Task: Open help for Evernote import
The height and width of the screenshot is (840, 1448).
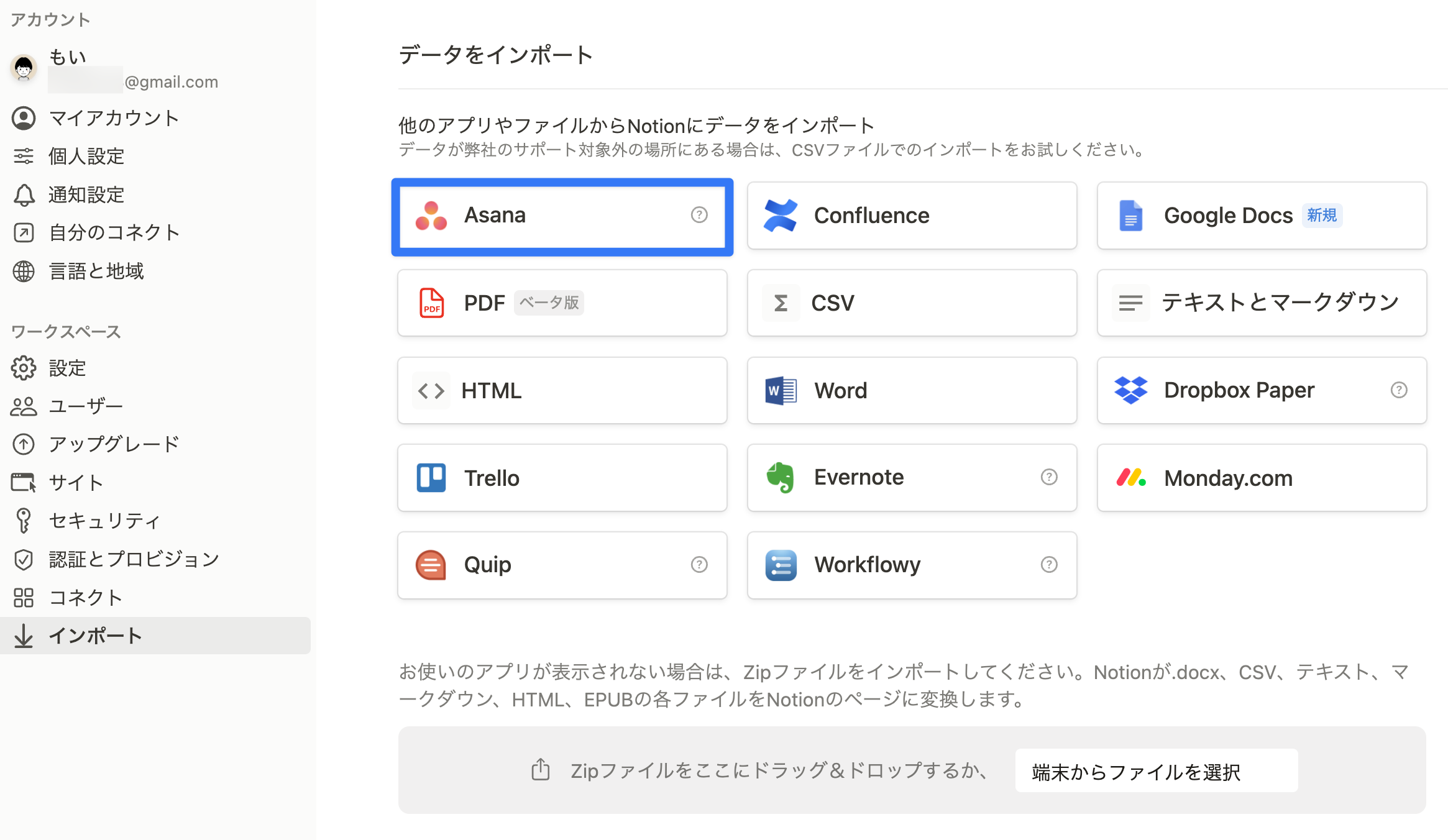Action: 1049,477
